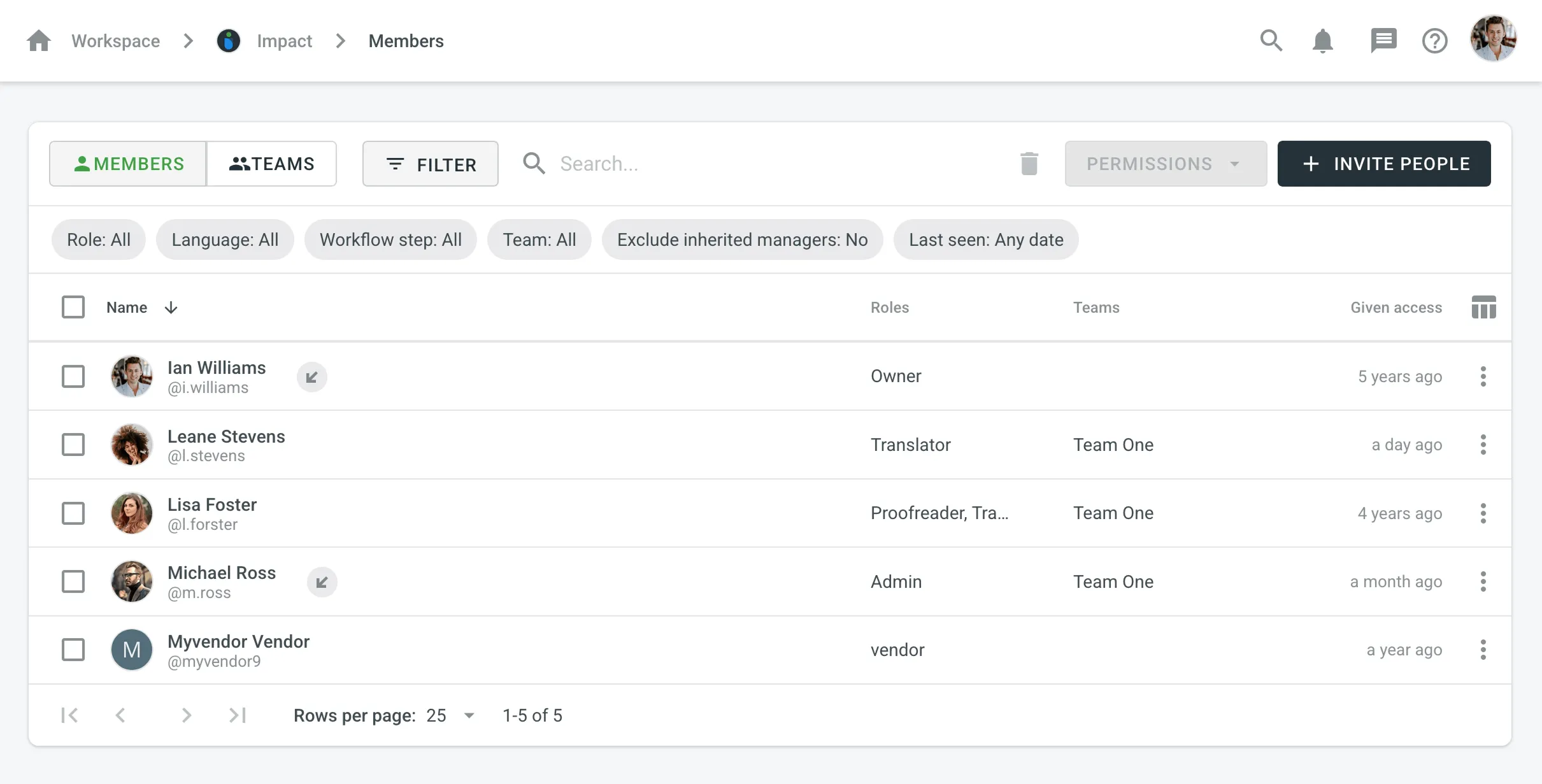
Task: Open the Role: All filter chip
Action: 99,239
